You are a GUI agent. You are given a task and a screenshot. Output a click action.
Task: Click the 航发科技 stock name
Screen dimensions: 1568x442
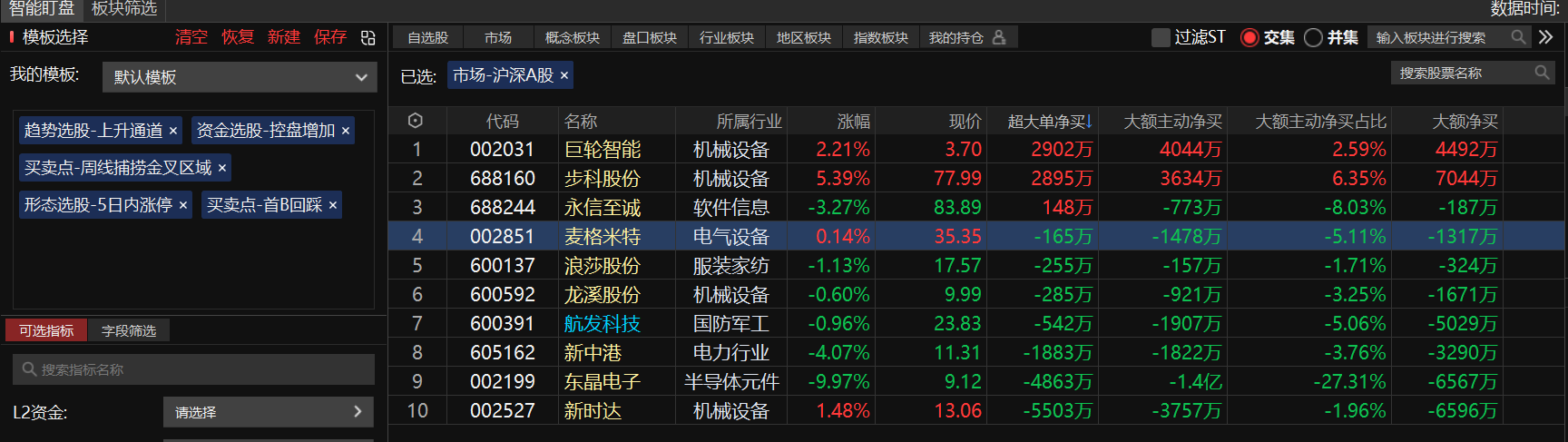click(x=603, y=323)
